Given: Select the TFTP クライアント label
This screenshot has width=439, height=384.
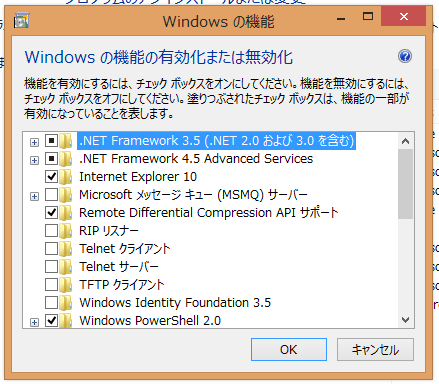Looking at the screenshot, I should 122,285.
